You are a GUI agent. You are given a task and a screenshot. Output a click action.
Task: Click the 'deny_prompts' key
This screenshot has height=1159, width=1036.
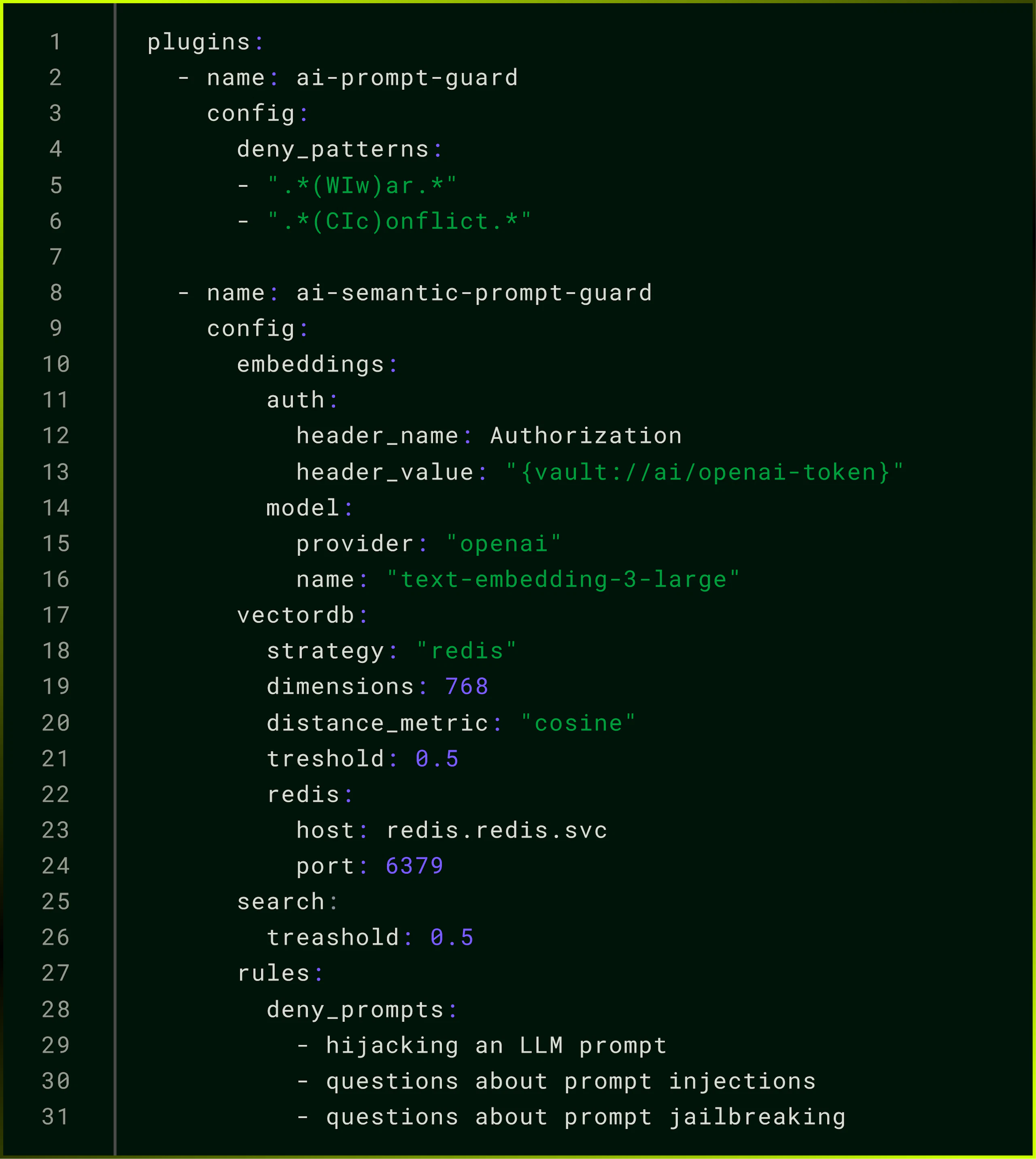[355, 1010]
